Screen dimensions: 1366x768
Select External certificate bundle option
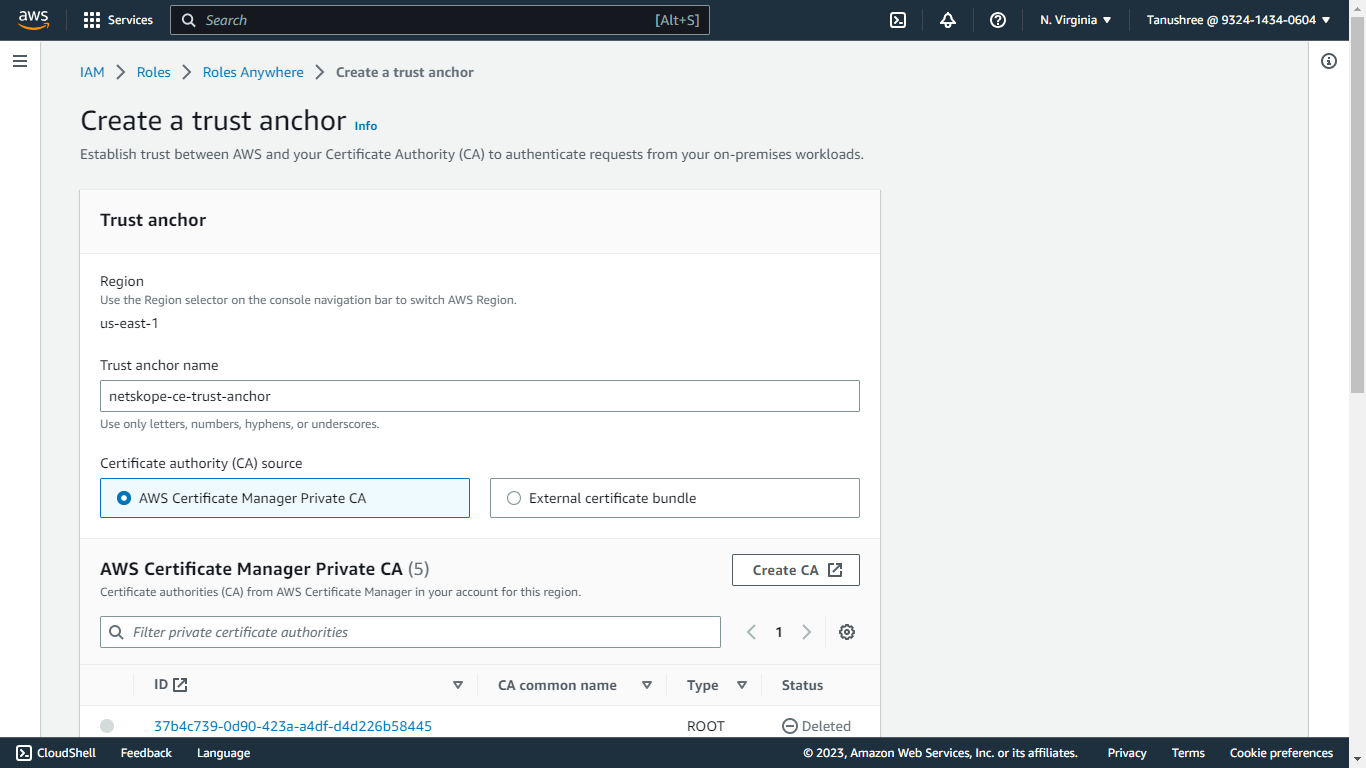tap(675, 498)
